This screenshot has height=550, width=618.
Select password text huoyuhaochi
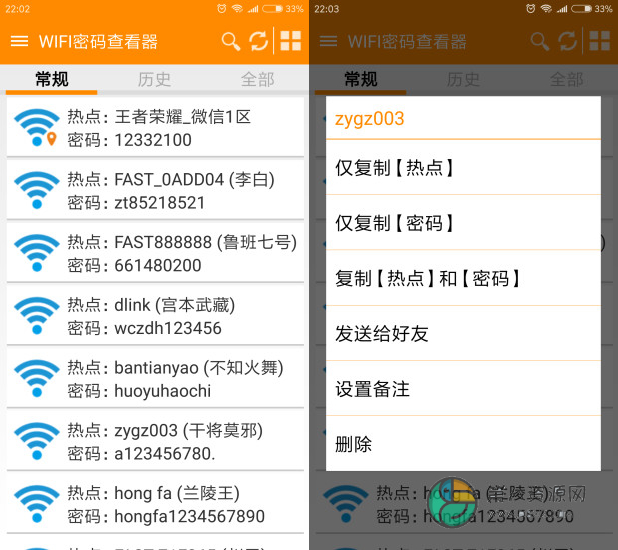(162, 391)
